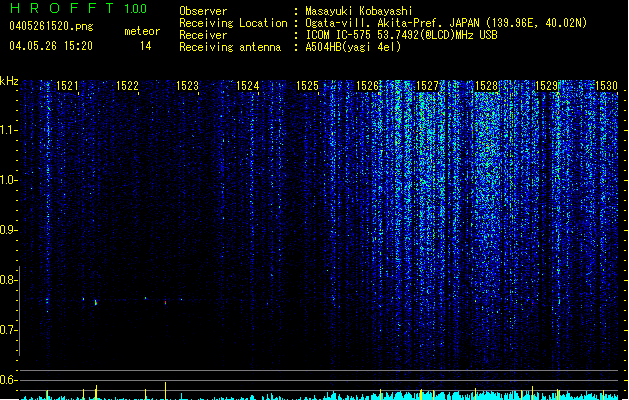The width and height of the screenshot is (629, 400).
Task: Click the 1529 time axis label
Action: point(547,86)
